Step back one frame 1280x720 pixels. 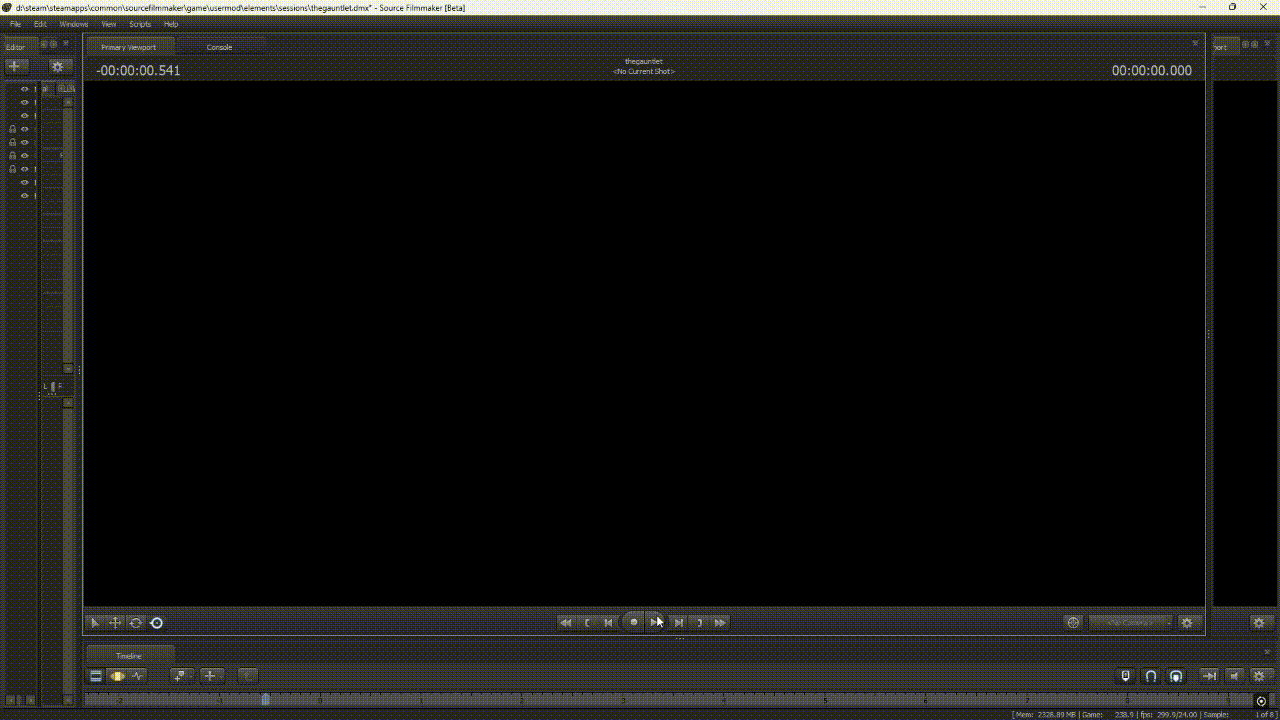(608, 622)
